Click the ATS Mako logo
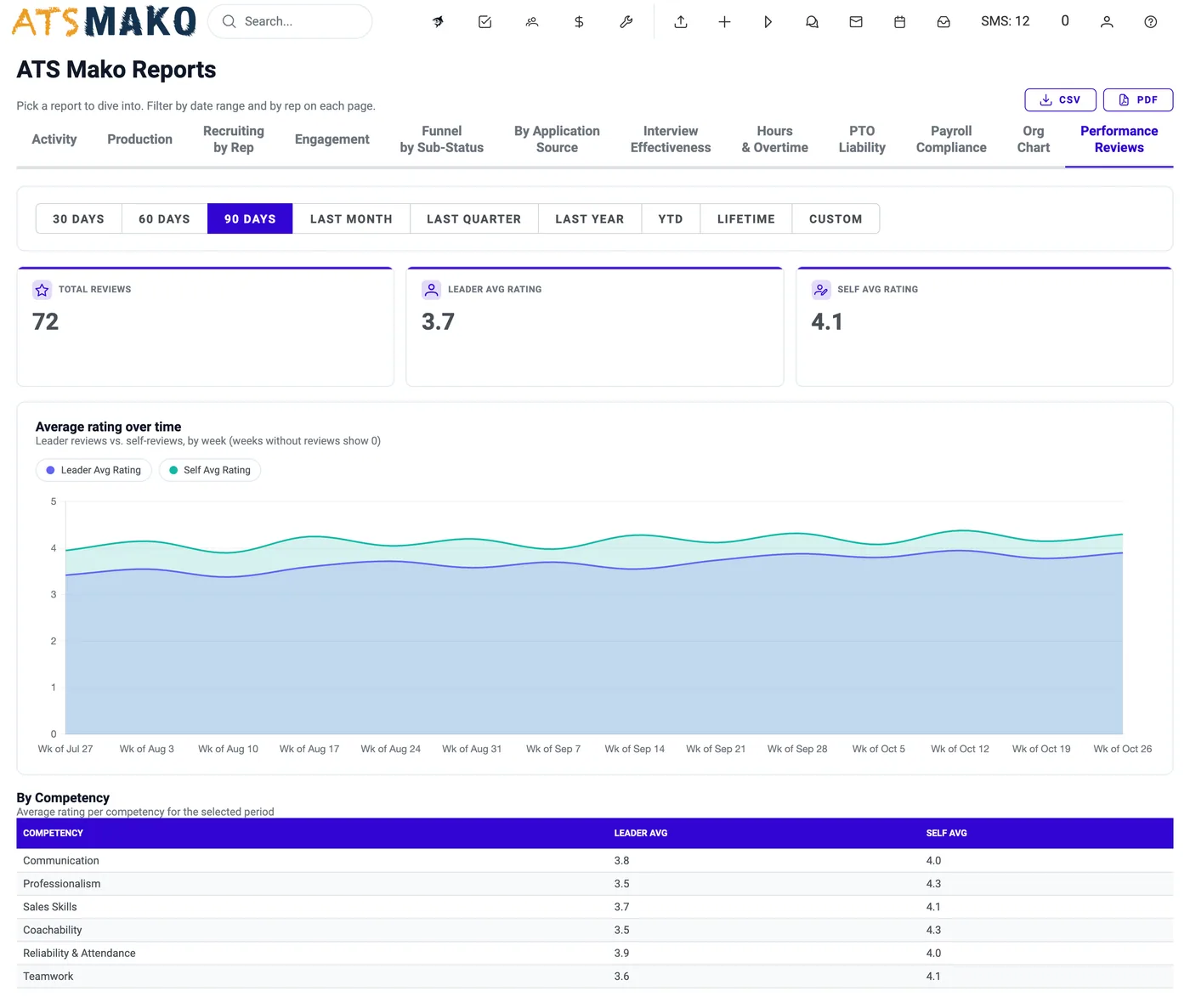Image resolution: width=1190 pixels, height=1008 pixels. (x=104, y=21)
